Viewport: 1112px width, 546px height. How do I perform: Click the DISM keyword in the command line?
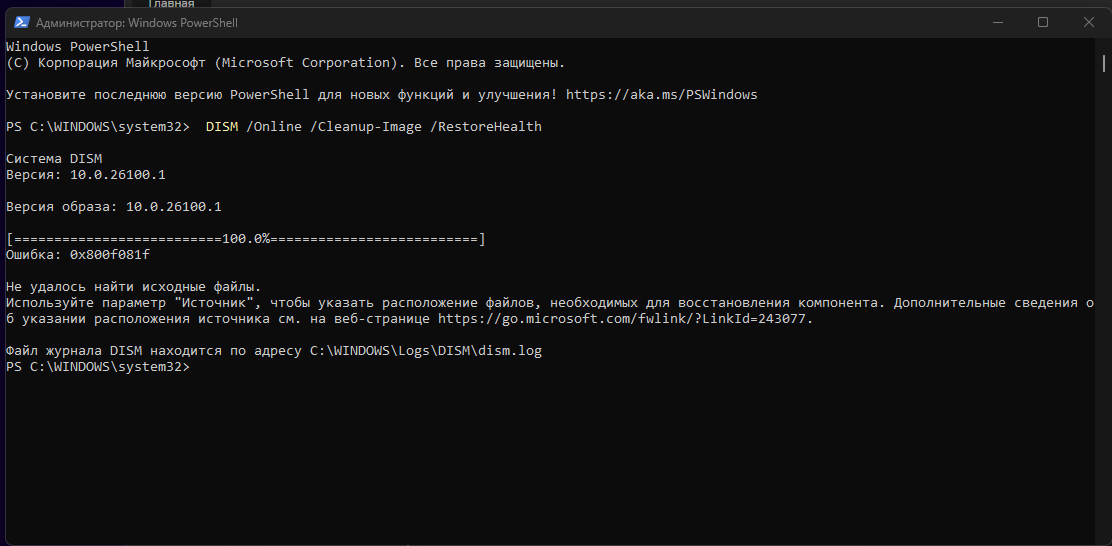point(222,127)
